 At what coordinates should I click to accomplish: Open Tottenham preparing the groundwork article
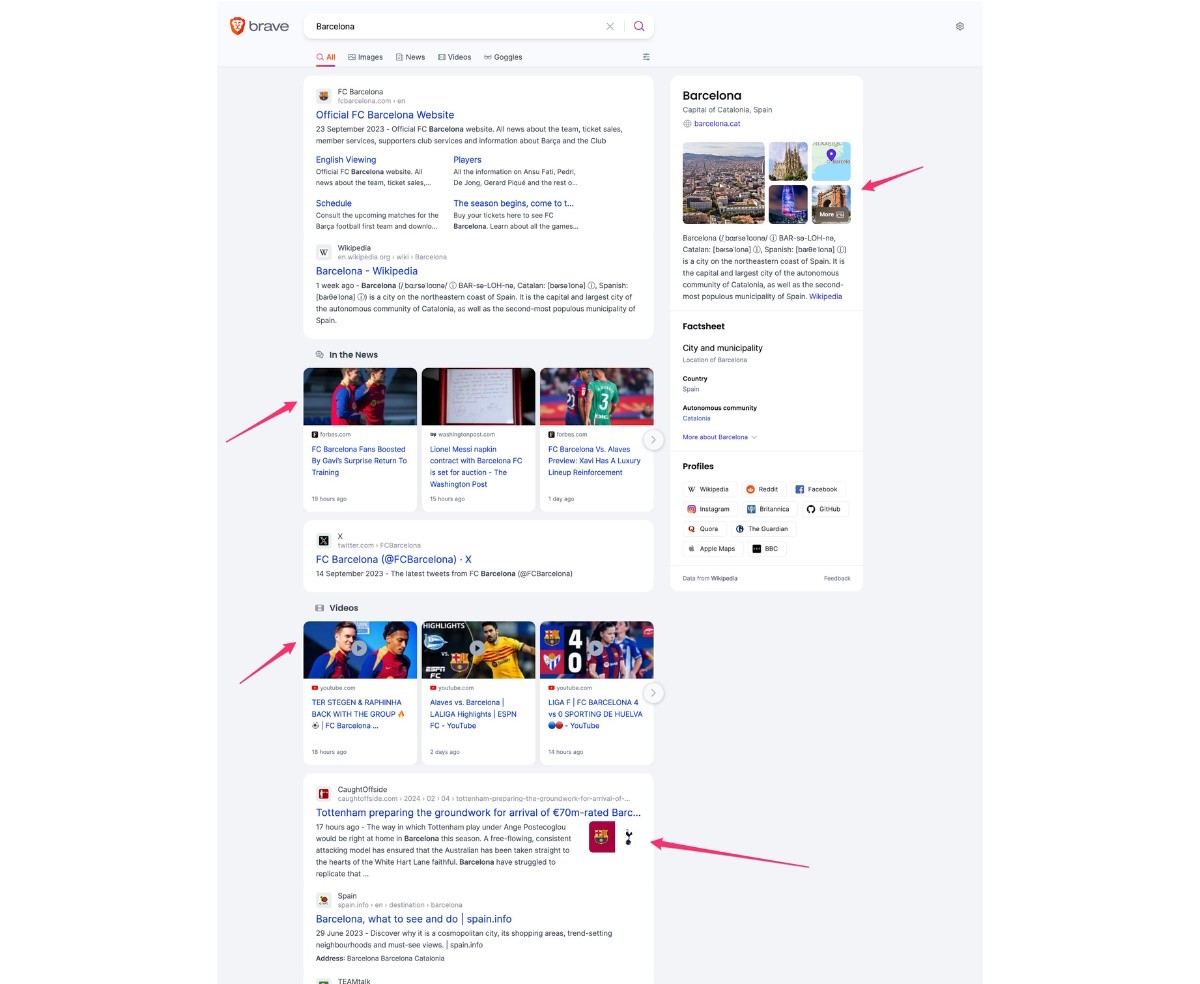[x=478, y=813]
